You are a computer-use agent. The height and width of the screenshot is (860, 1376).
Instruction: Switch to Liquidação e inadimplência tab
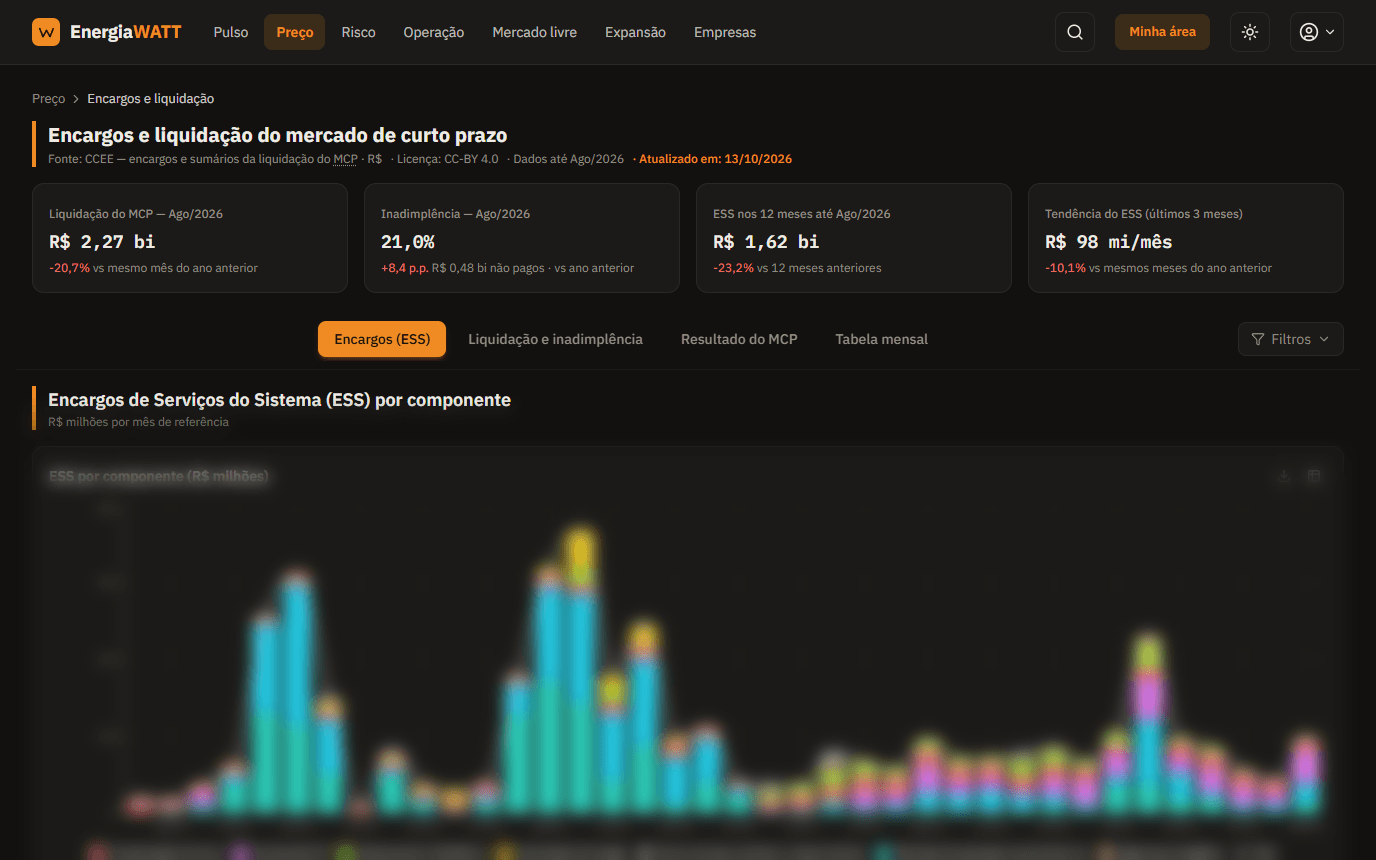(555, 339)
